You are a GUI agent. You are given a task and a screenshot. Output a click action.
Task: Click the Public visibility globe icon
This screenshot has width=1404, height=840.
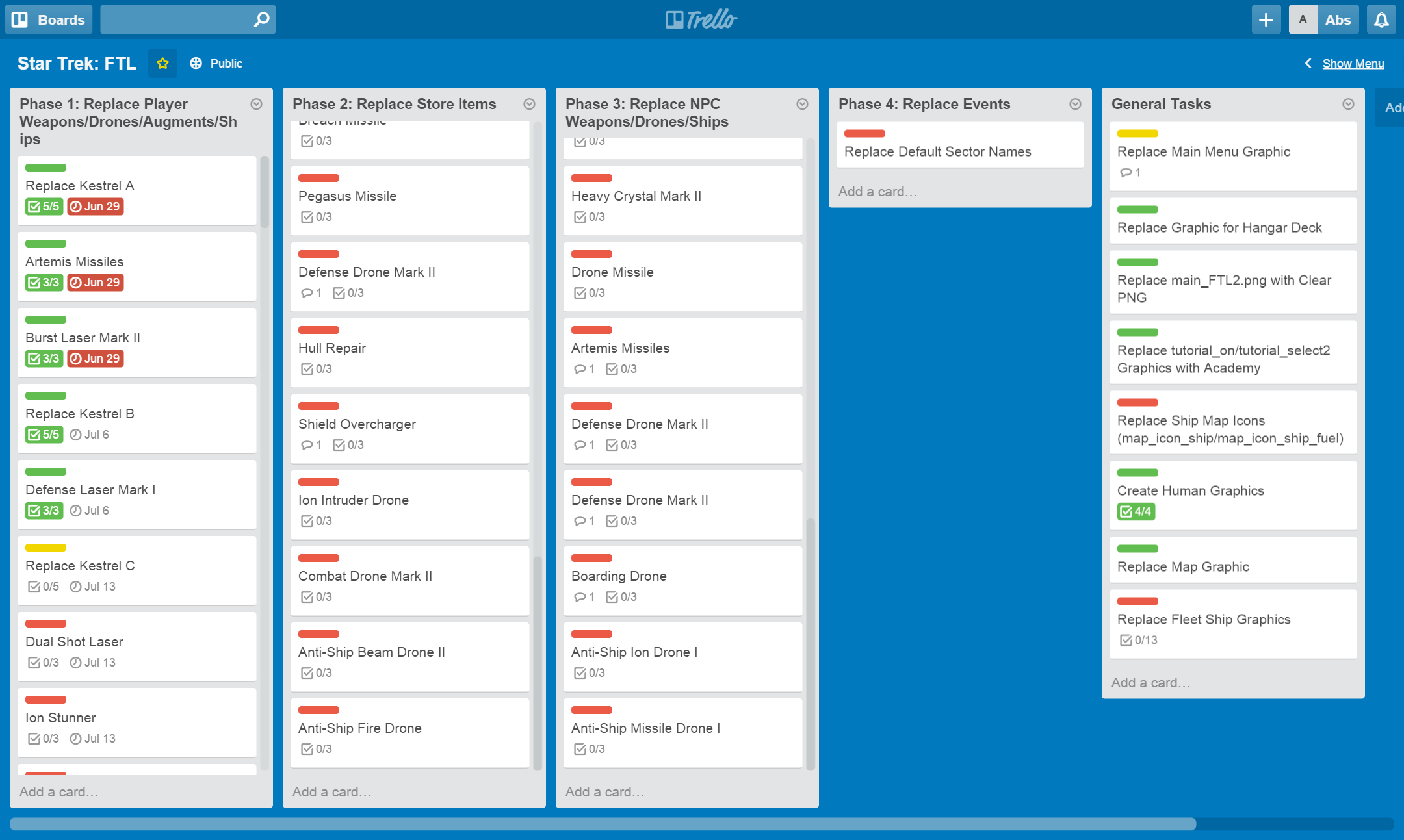[x=196, y=63]
